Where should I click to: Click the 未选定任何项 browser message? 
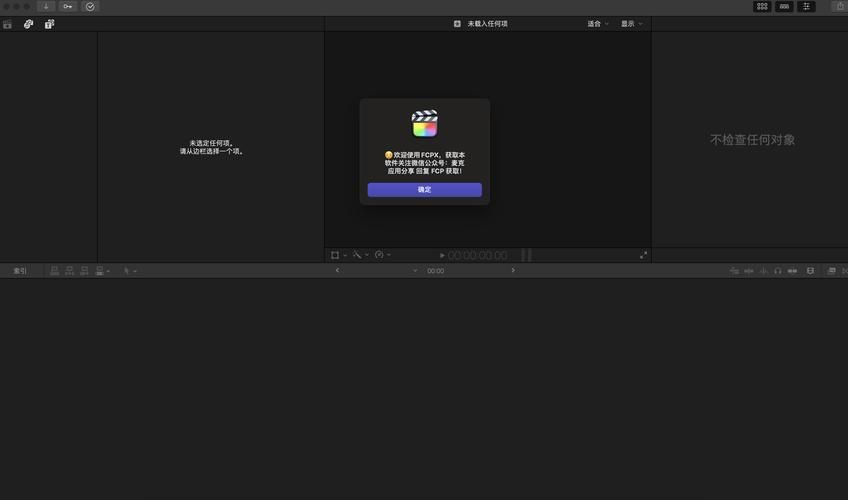(211, 147)
